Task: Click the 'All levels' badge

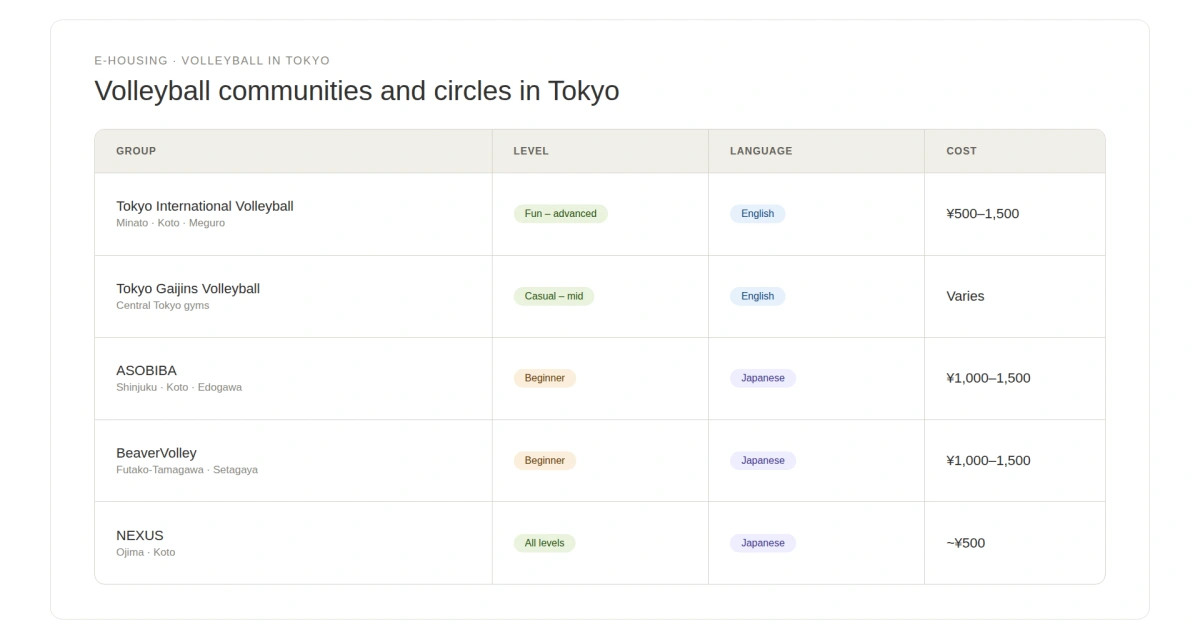Action: (545, 543)
